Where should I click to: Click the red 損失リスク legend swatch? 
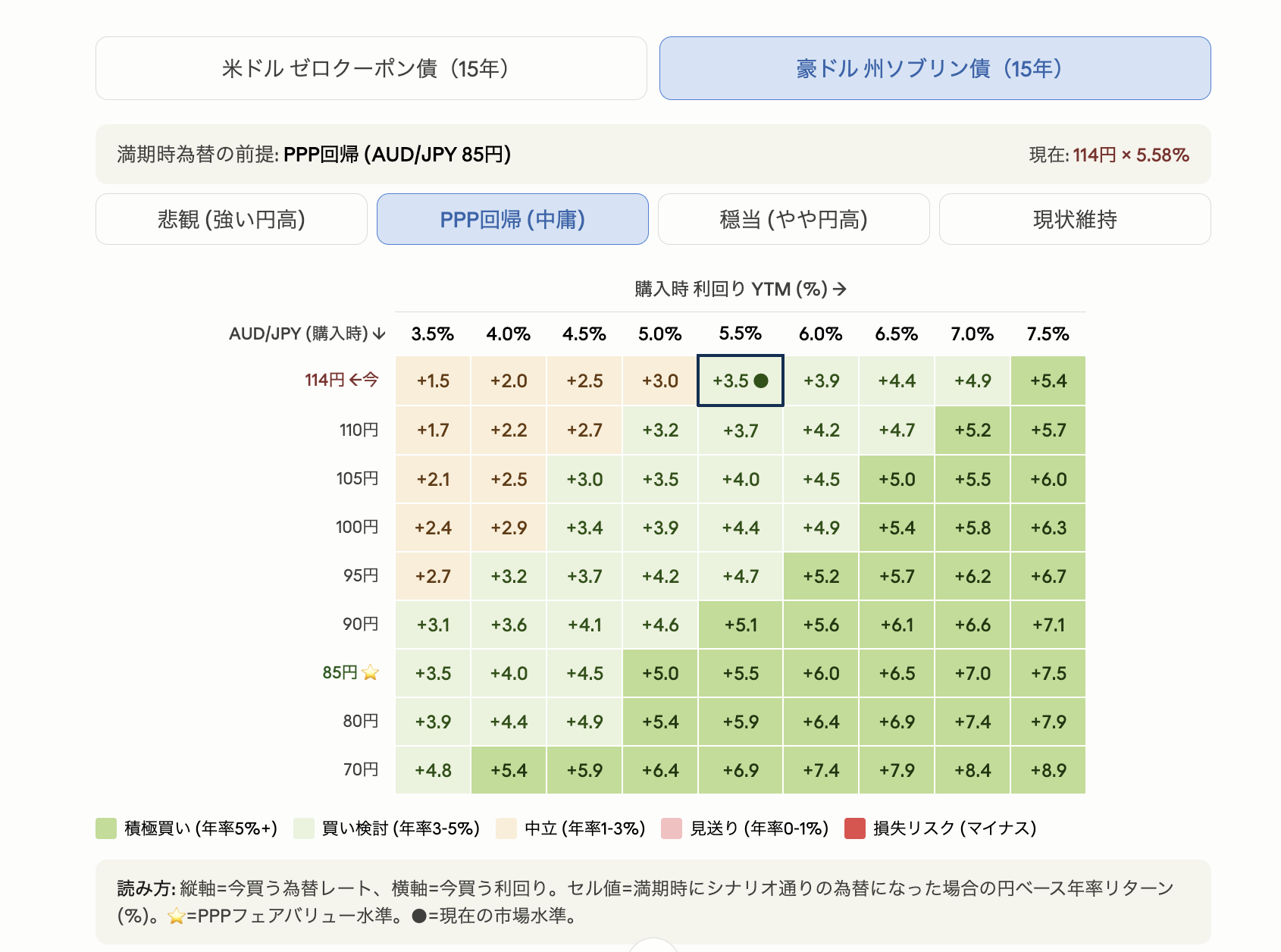point(855,828)
